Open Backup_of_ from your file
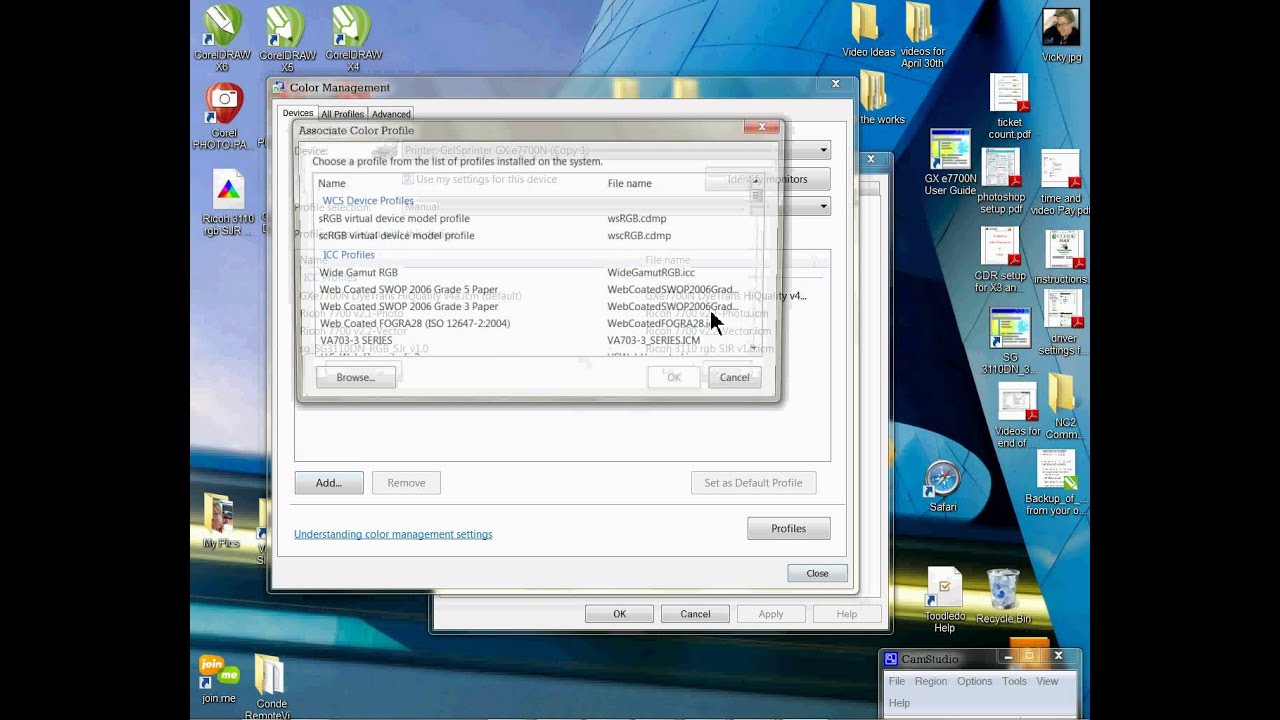1280x720 pixels. (x=1056, y=482)
